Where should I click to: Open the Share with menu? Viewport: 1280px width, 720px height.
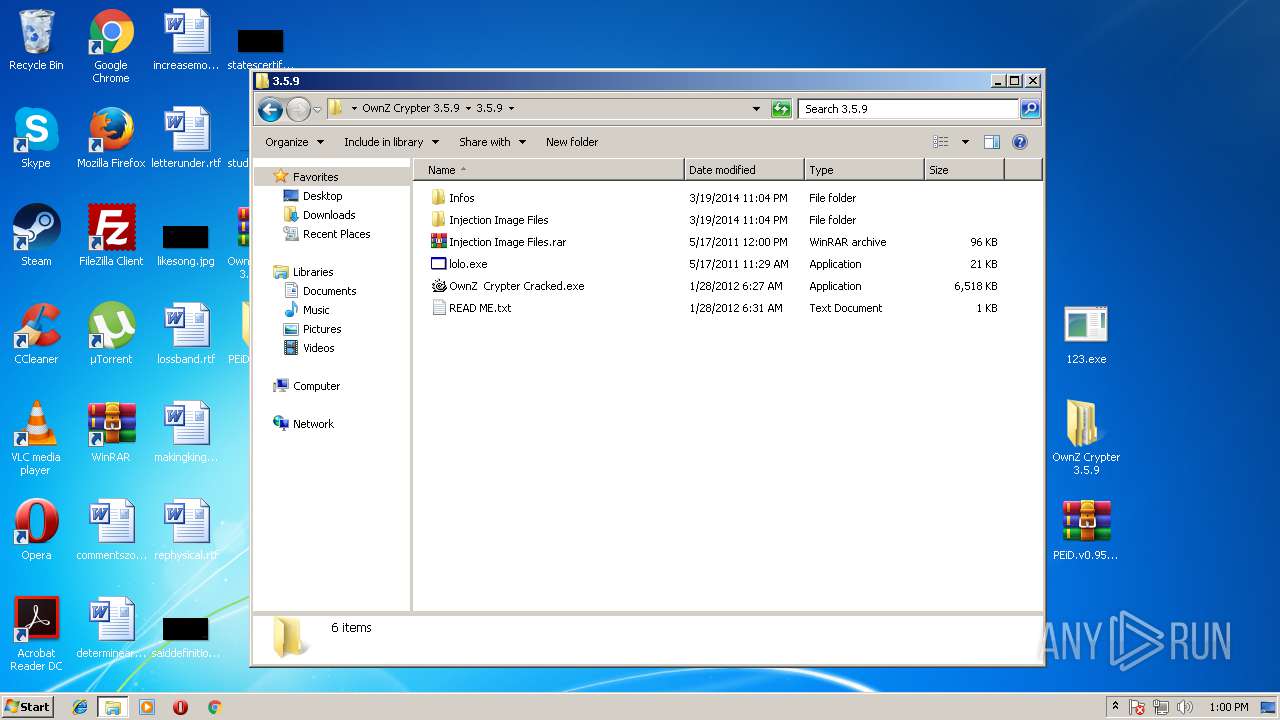tap(492, 142)
